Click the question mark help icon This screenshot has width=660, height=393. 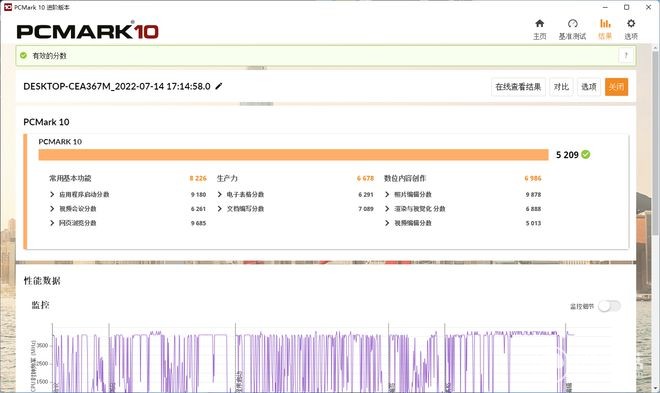(x=626, y=56)
